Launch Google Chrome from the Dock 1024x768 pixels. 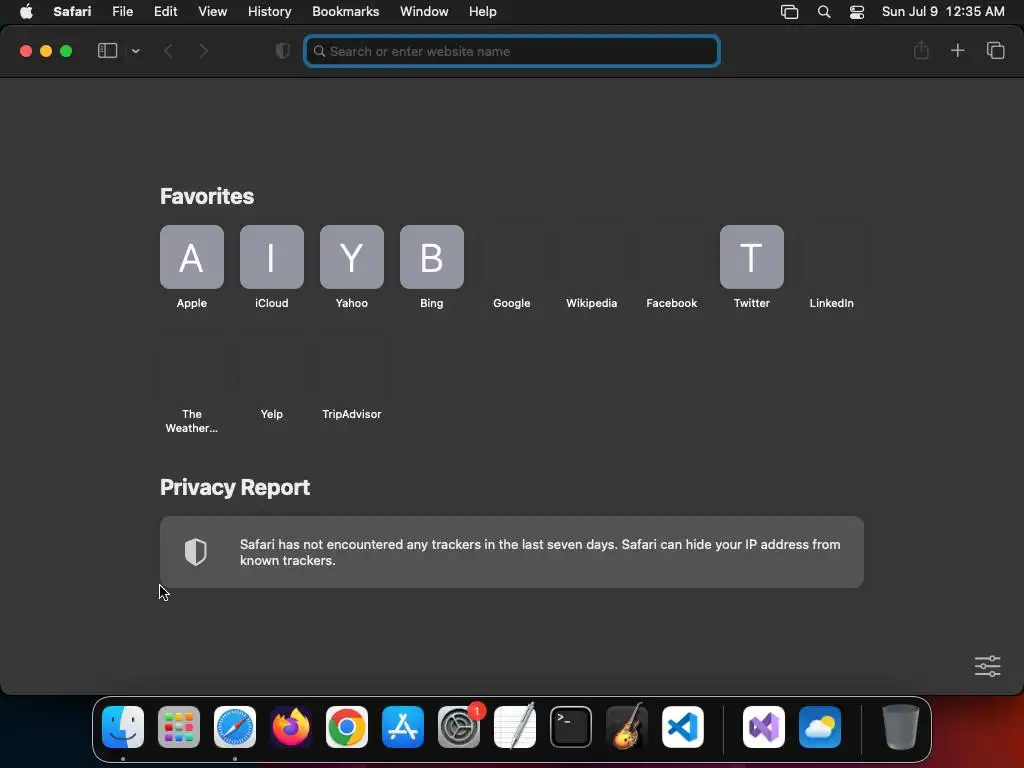(x=347, y=727)
